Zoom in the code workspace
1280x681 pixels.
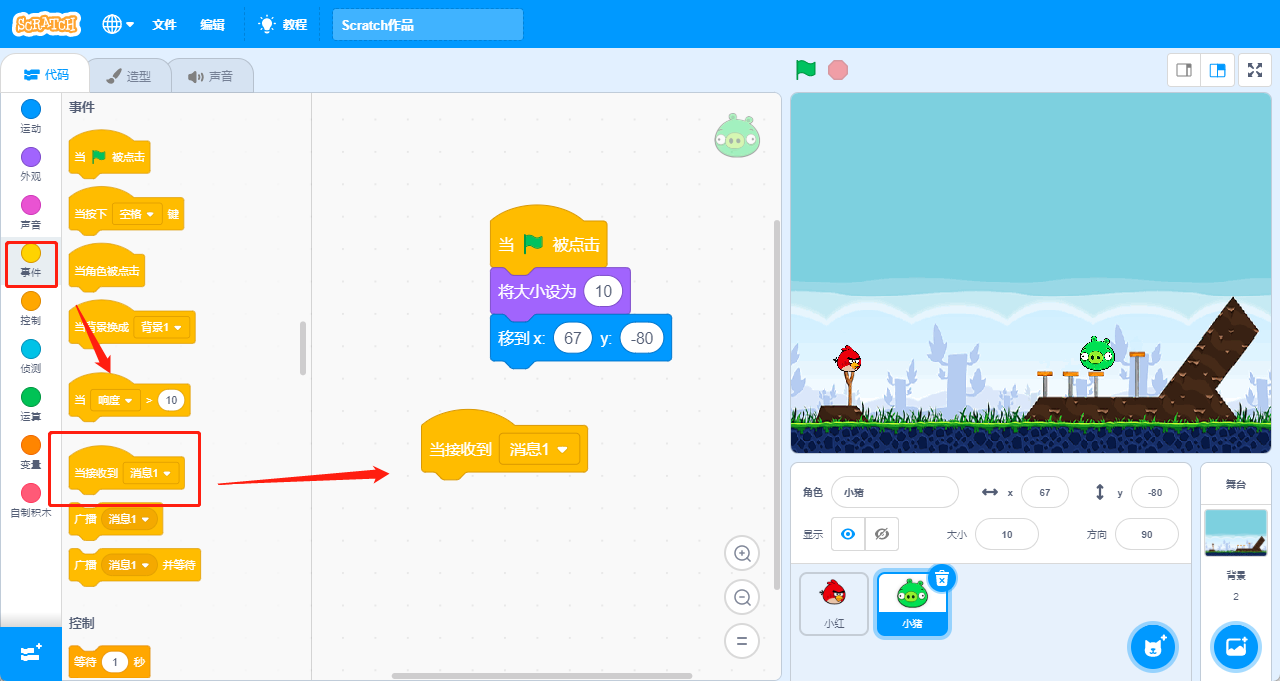(x=742, y=553)
